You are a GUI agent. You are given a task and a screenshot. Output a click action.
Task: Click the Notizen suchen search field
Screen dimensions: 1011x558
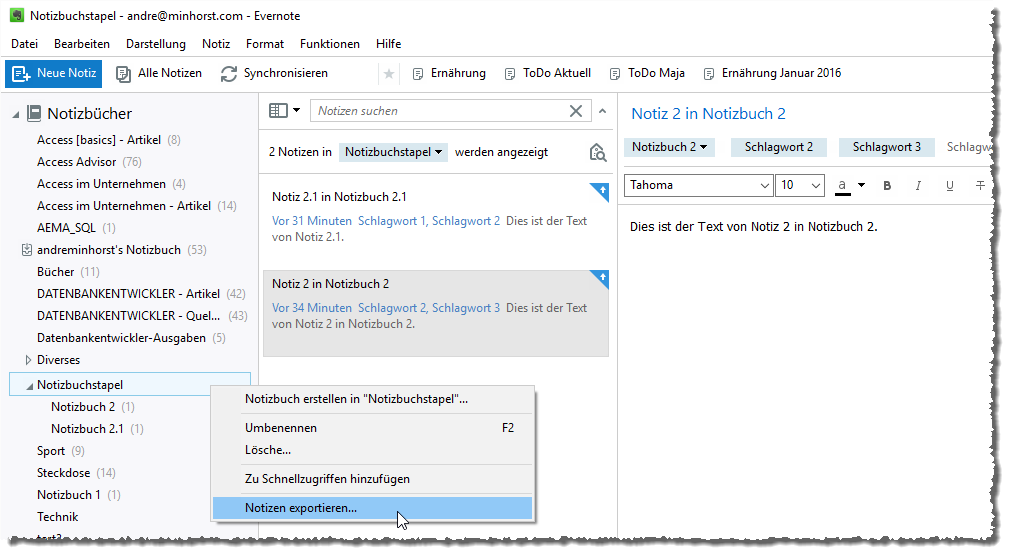click(x=438, y=111)
